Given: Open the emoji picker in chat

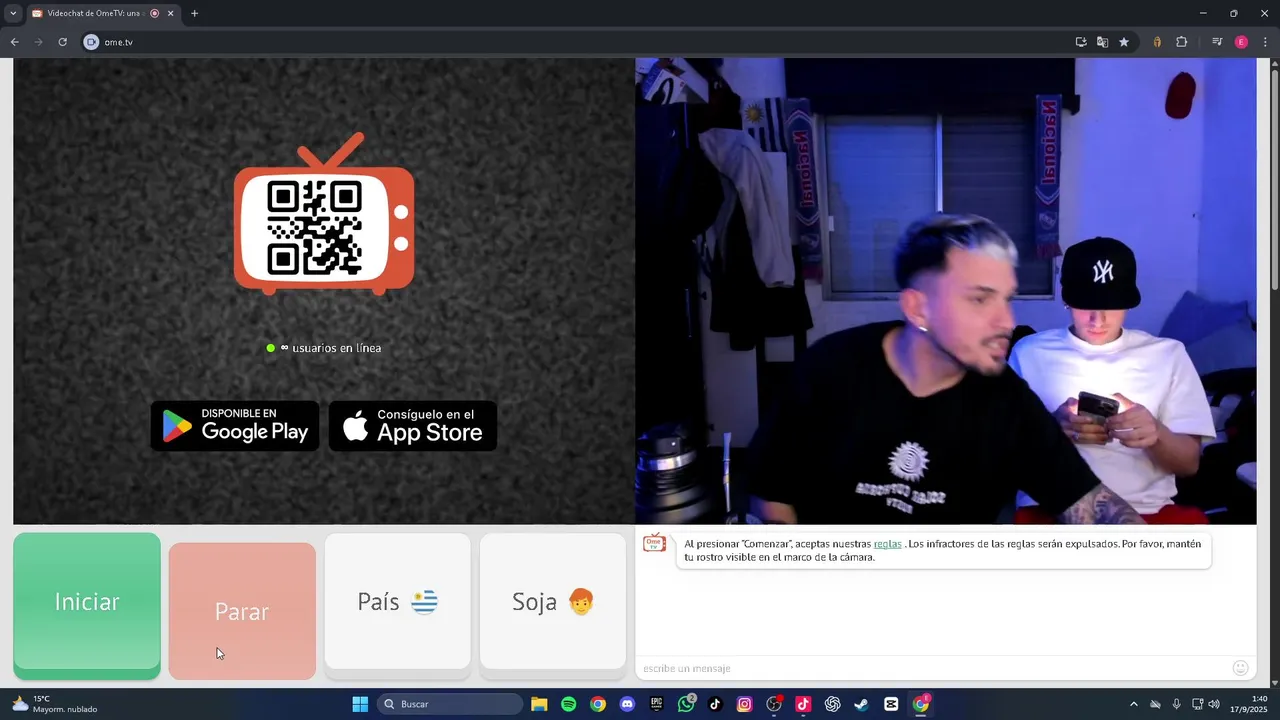Looking at the screenshot, I should [x=1241, y=668].
